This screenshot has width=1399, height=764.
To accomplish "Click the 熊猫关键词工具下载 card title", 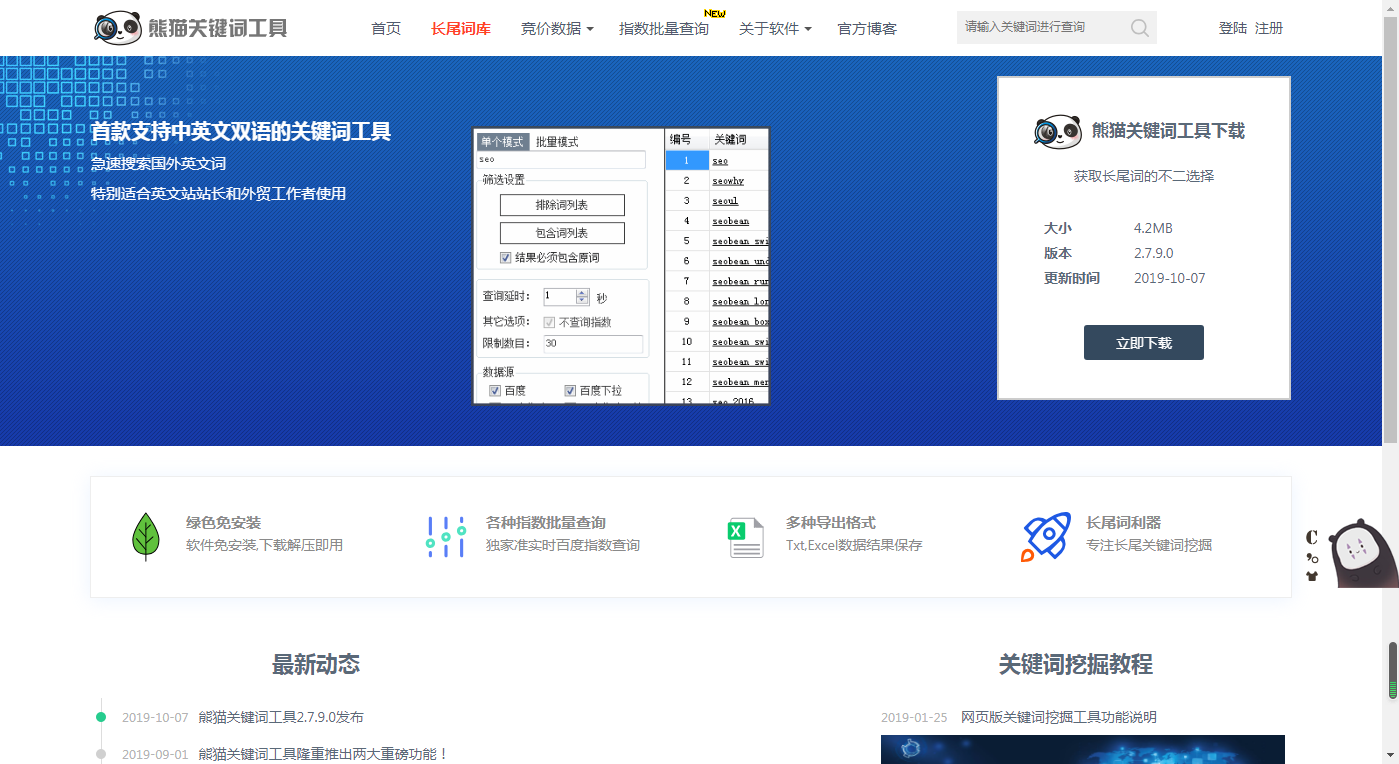I will tap(1168, 131).
